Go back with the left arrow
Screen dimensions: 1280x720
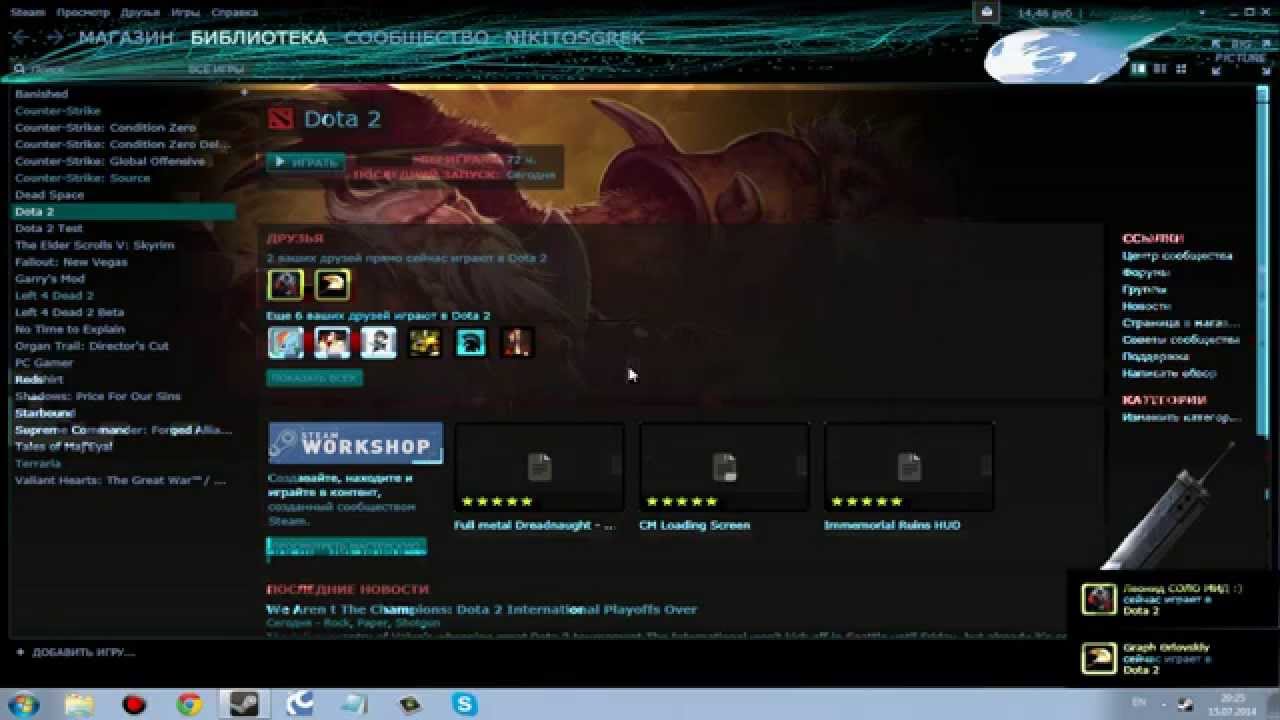[20, 38]
